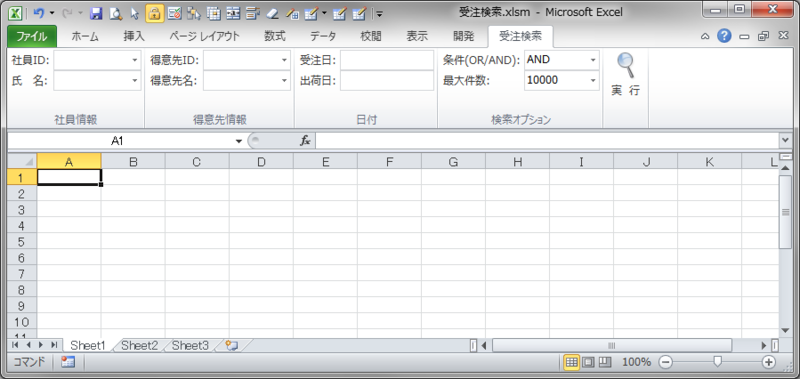The width and height of the screenshot is (800, 379).
Task: Switch to the 挿入 ribbon tab
Action: (134, 36)
